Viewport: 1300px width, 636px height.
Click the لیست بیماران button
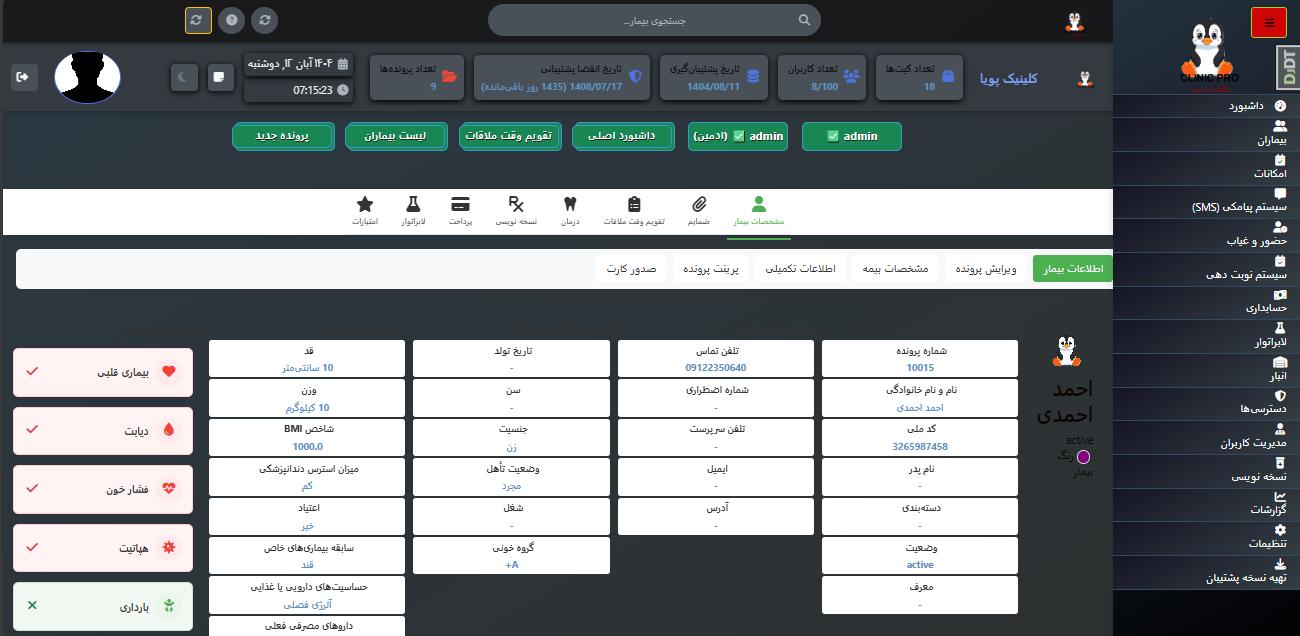pos(397,136)
